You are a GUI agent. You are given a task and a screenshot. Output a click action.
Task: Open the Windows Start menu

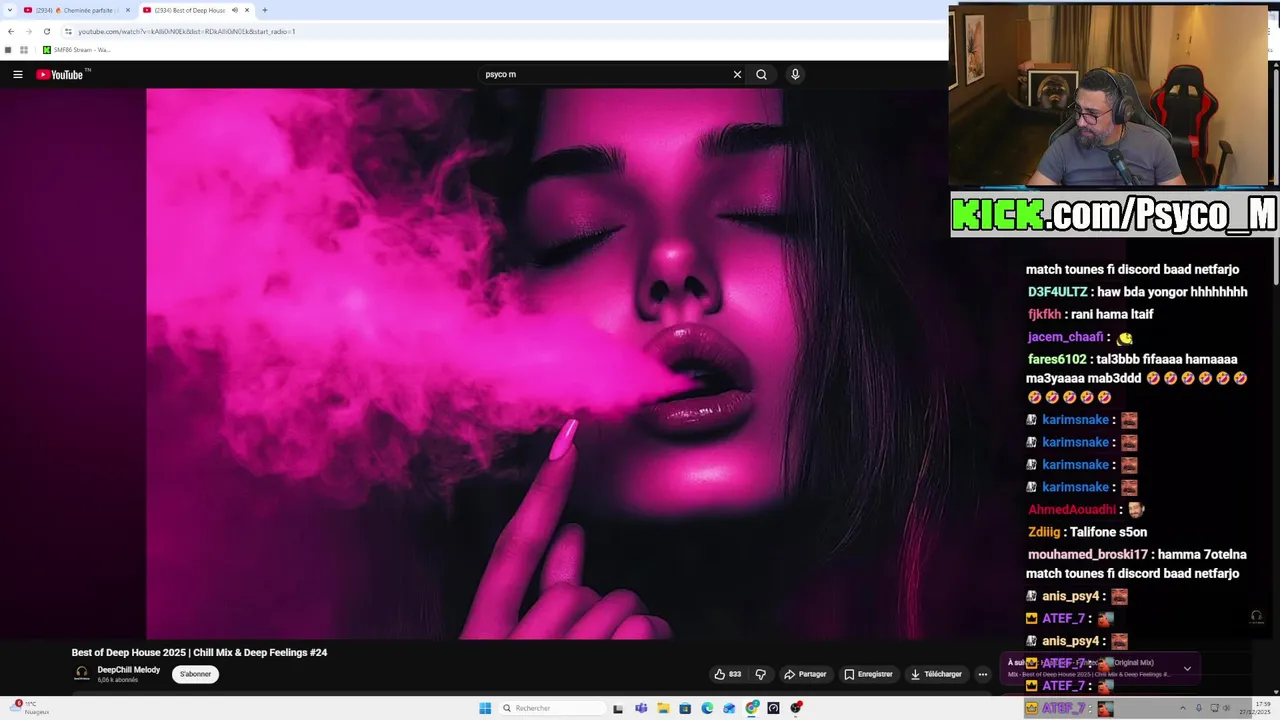coord(485,708)
